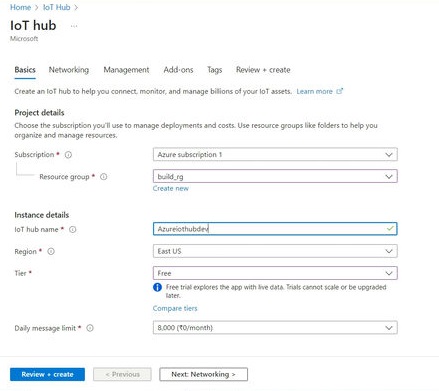Viewport: 439px width, 391px height.
Task: Go to the Tags tab
Action: coord(214,70)
